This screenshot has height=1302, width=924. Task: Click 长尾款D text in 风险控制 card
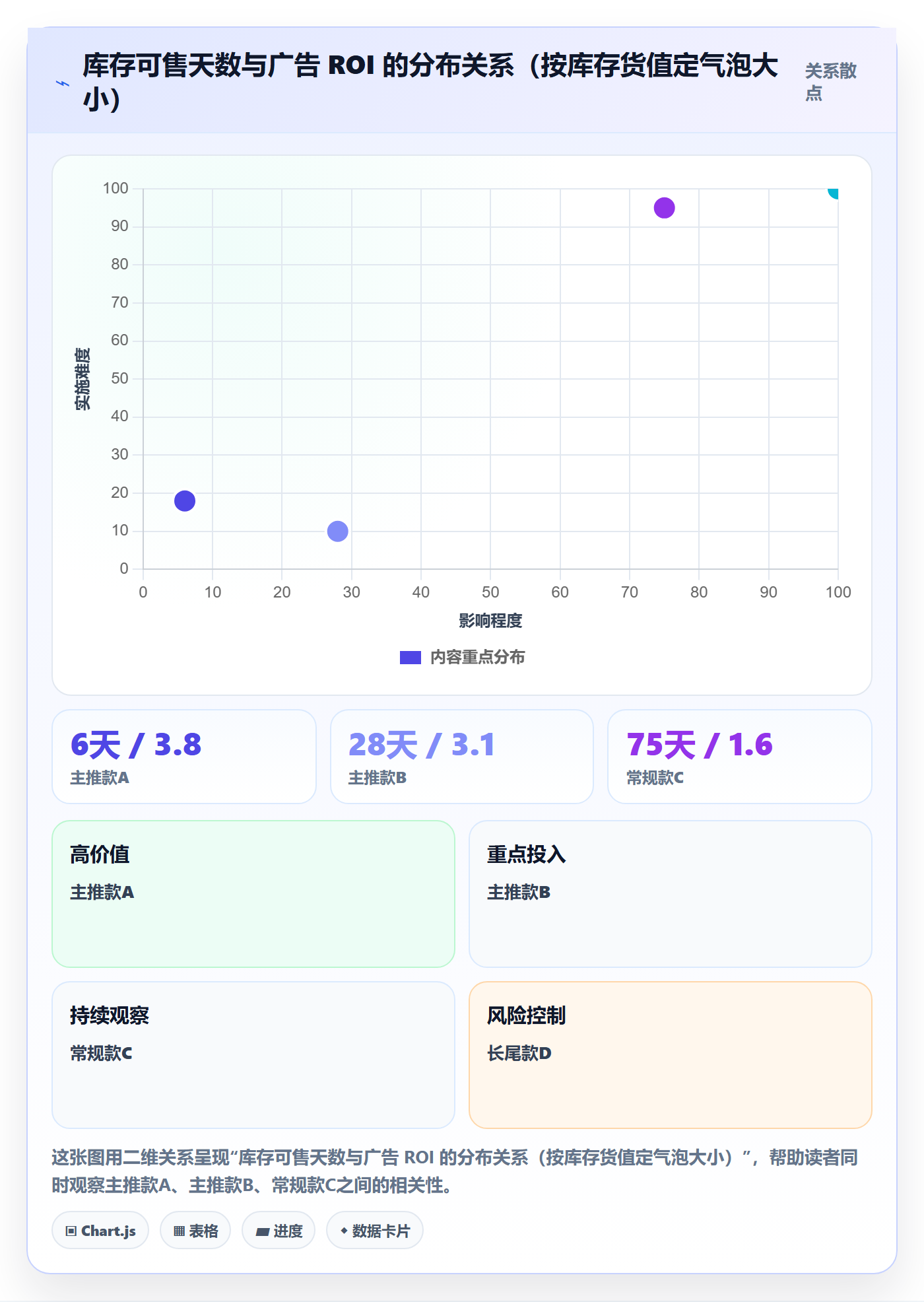pyautogui.click(x=519, y=1053)
